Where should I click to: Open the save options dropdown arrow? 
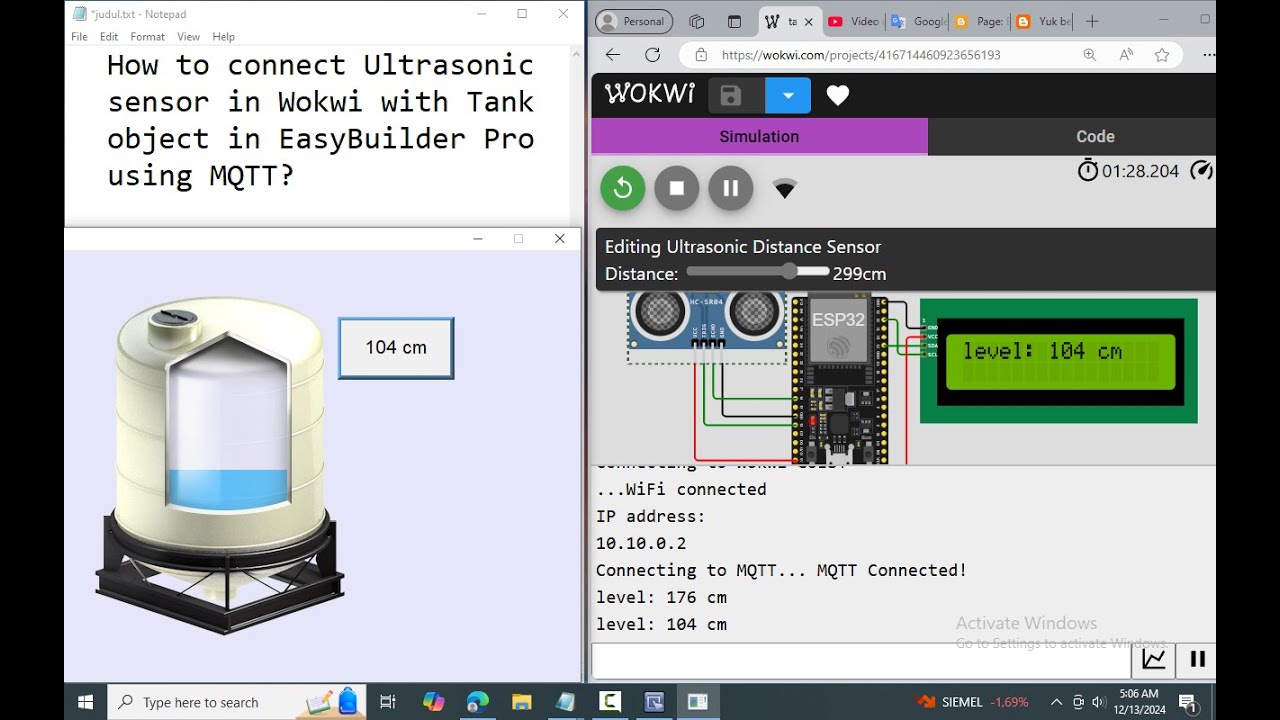point(788,95)
